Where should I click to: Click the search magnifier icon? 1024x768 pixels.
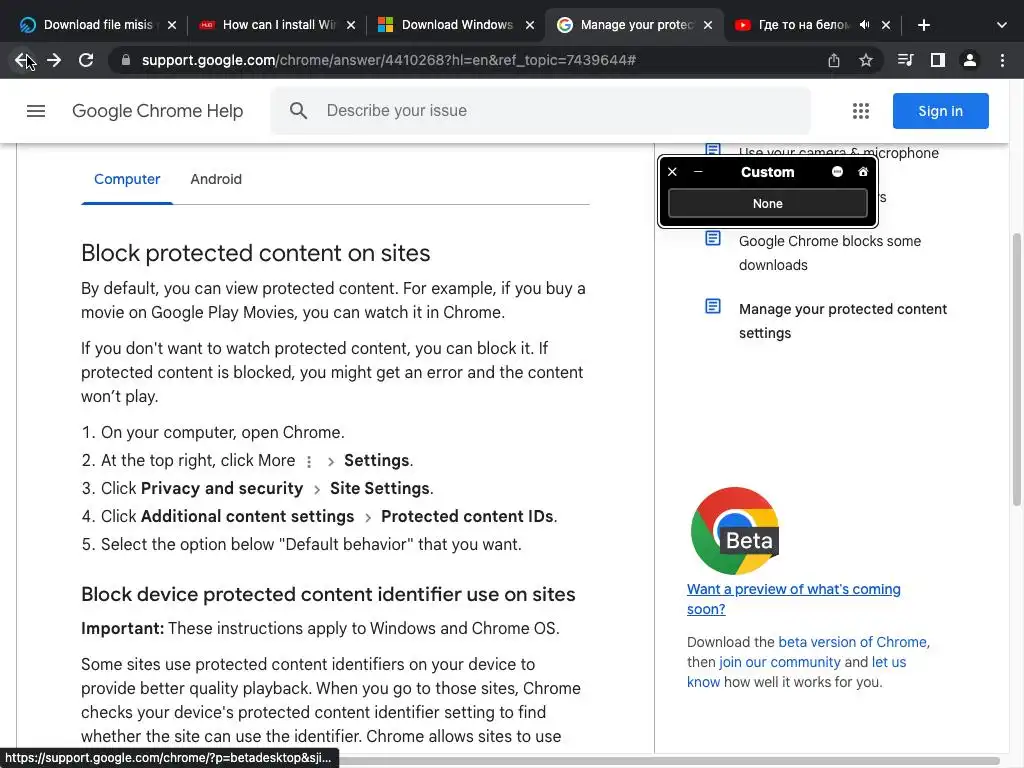(x=298, y=110)
